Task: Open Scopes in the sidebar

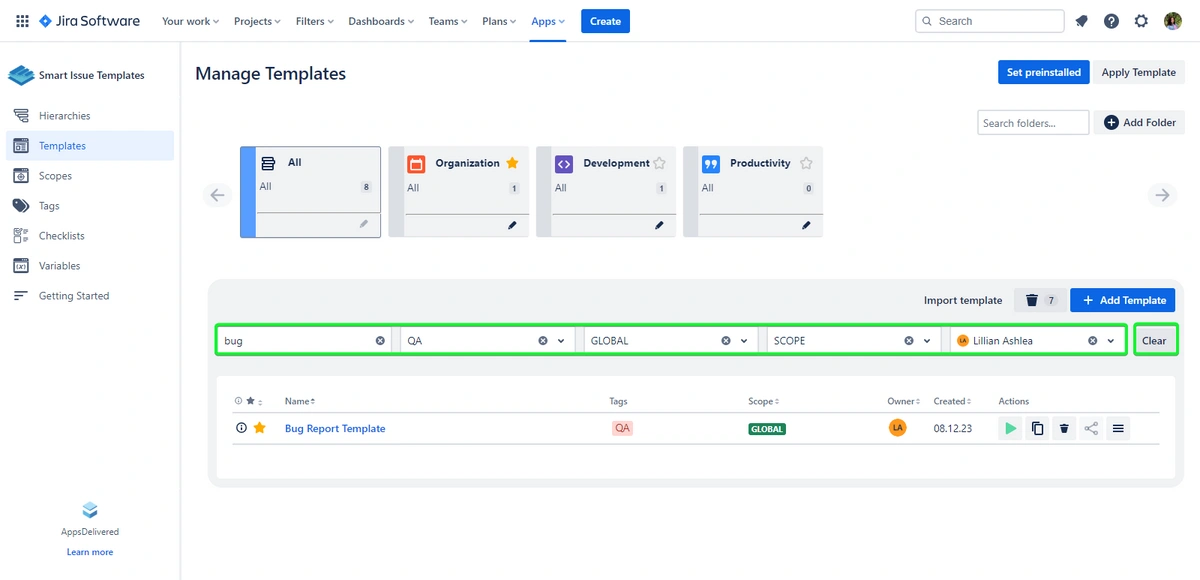Action: (x=90, y=176)
